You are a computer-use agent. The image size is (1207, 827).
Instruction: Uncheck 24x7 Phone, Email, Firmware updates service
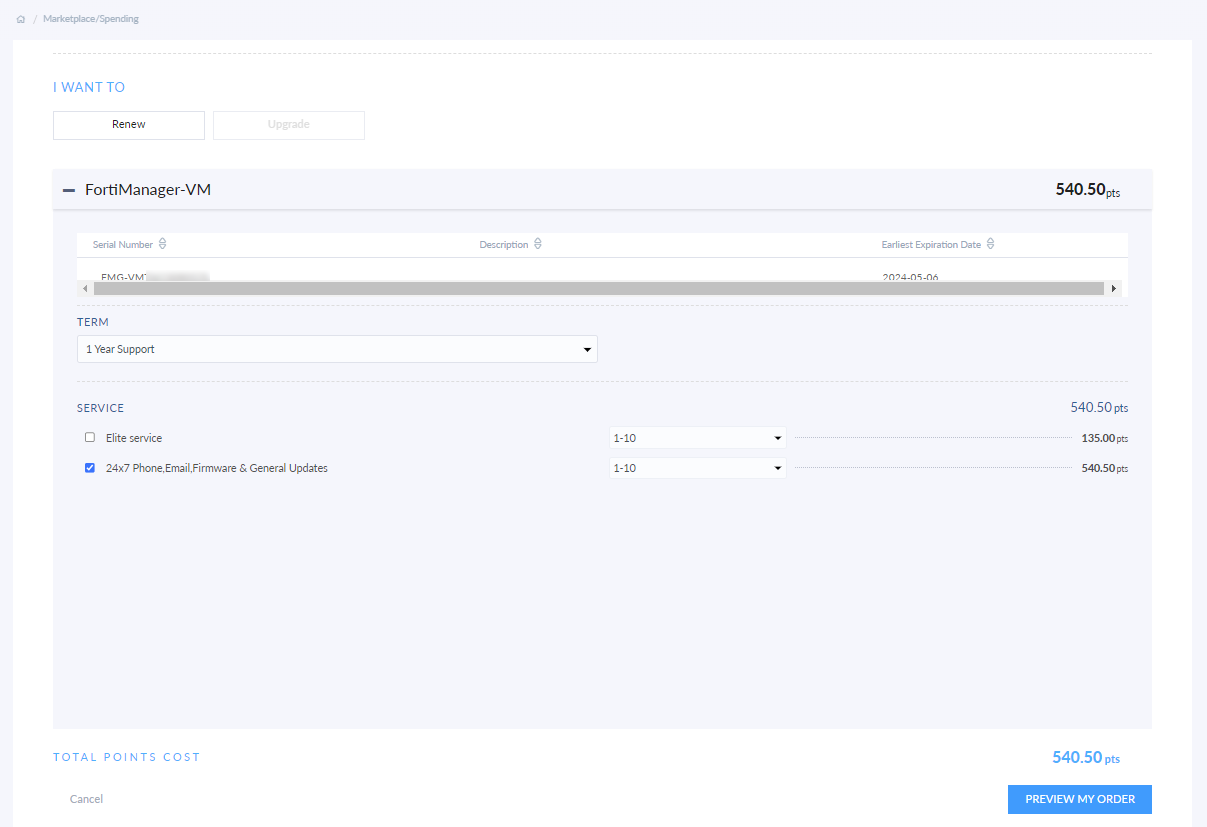point(90,467)
